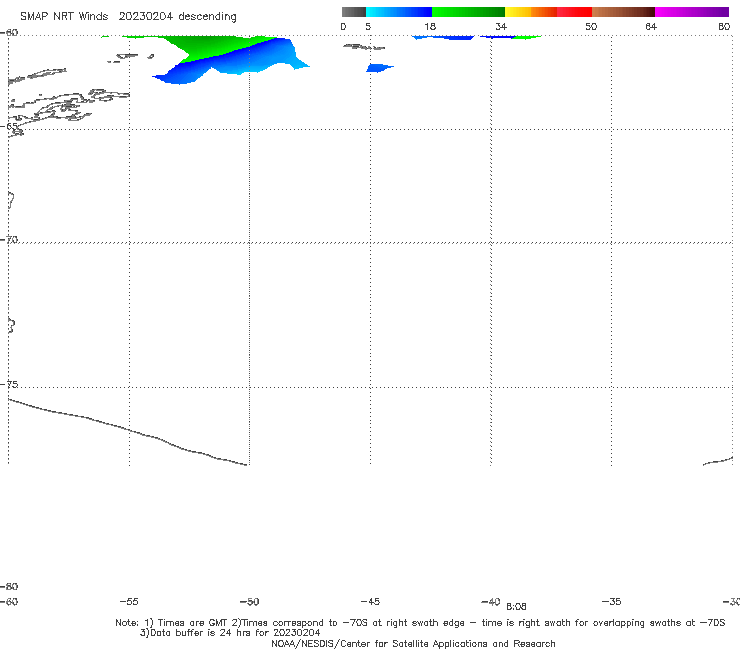This screenshot has width=740, height=650.
Task: Pick the gray segment of the color bar
Action: pos(353,12)
